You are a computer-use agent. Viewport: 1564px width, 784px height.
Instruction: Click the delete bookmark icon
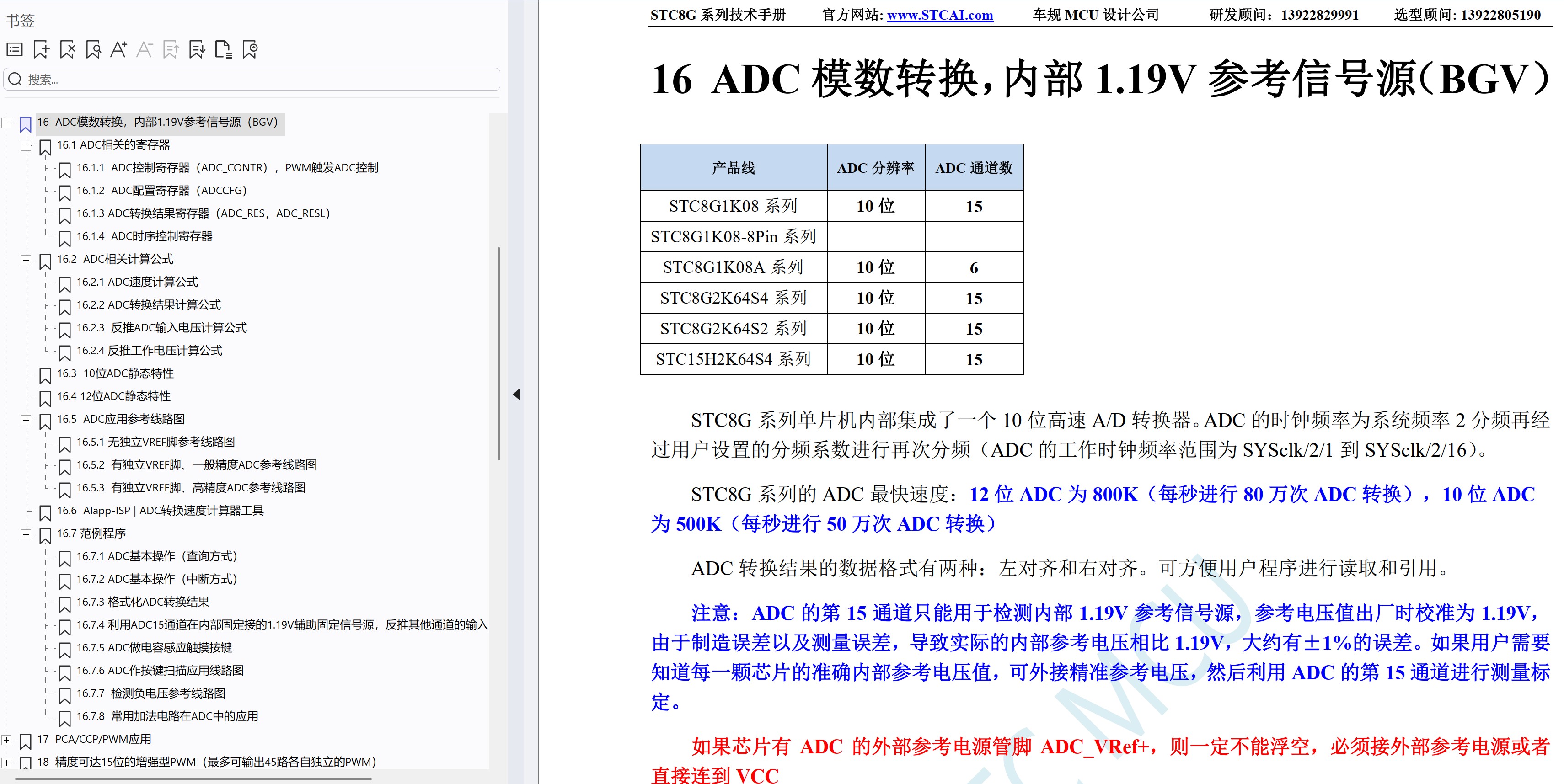(67, 49)
